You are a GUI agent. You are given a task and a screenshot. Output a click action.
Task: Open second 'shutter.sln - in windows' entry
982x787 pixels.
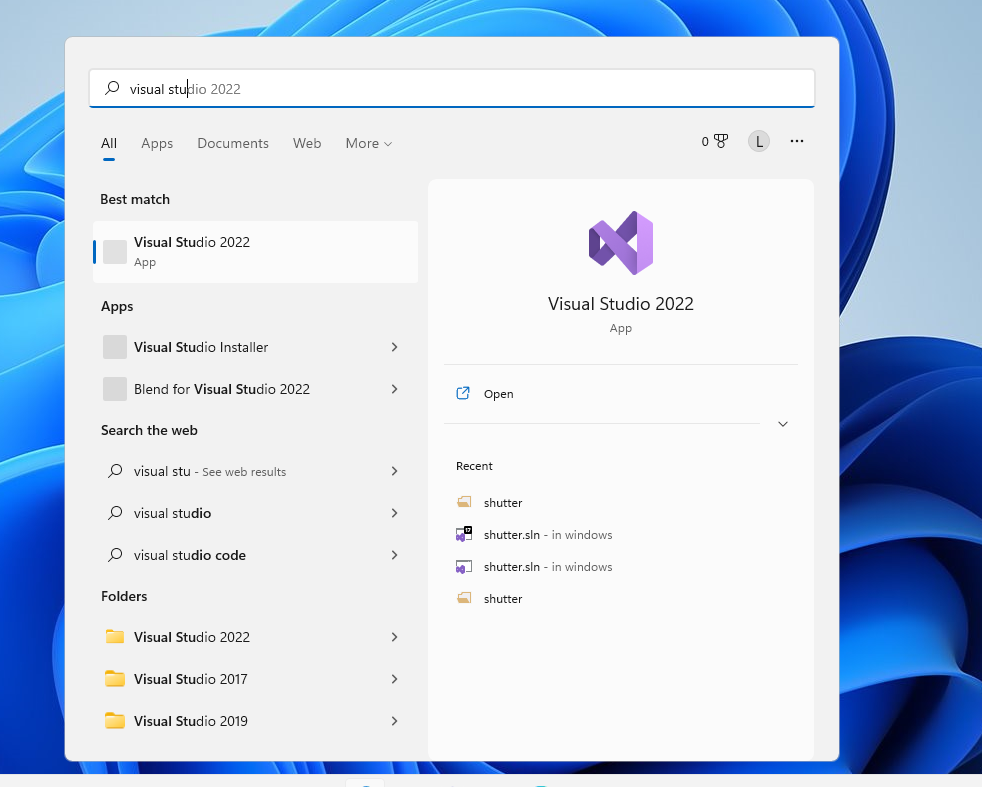point(548,567)
